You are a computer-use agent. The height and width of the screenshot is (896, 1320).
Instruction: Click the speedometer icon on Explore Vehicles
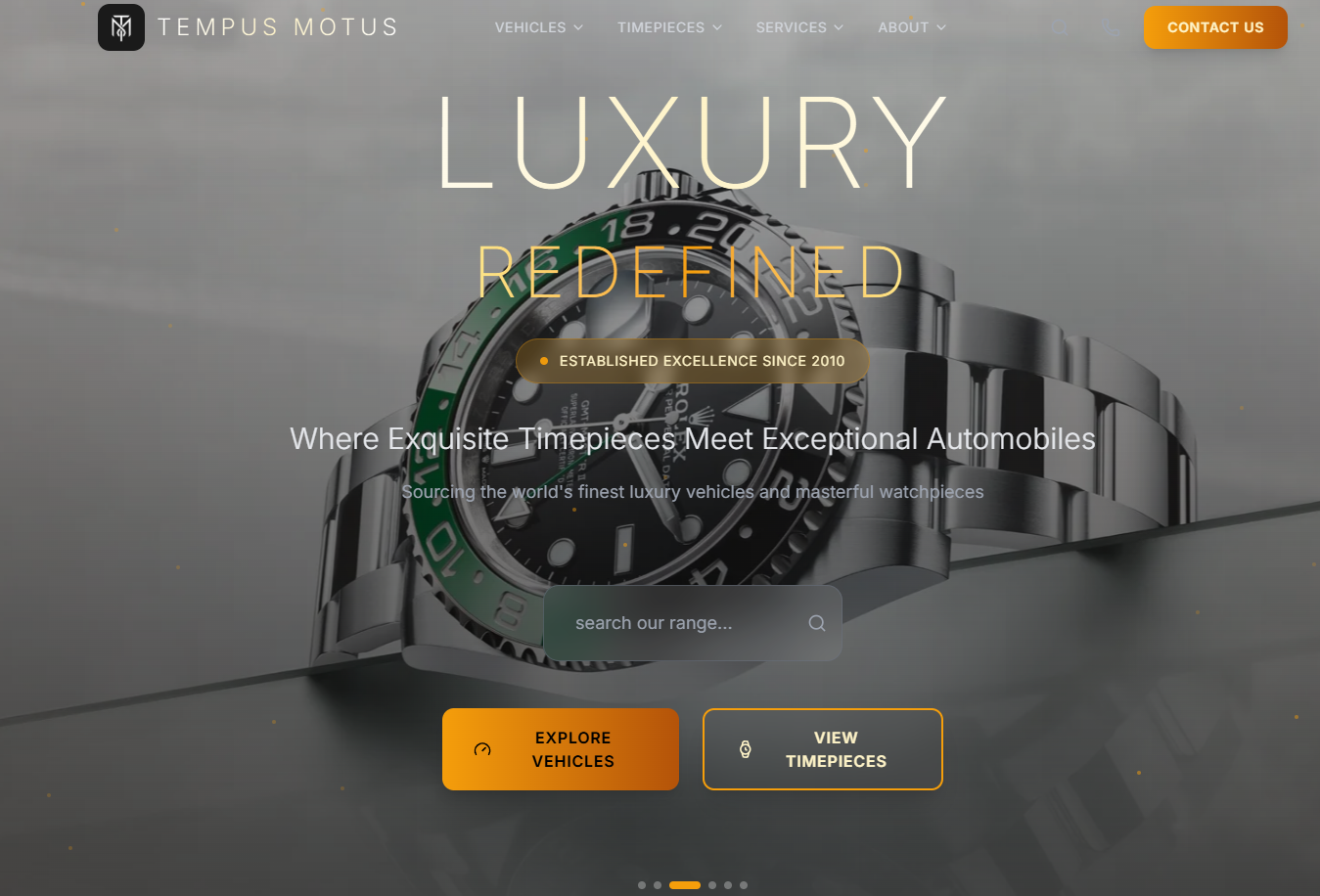(482, 749)
